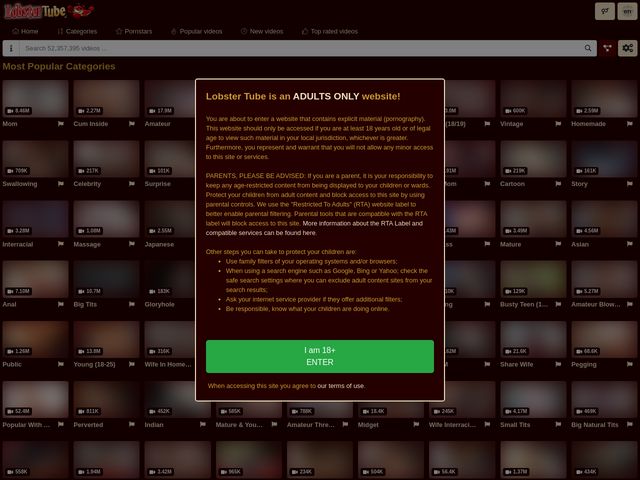Open the Story category label
This screenshot has height=480, width=640.
(579, 184)
